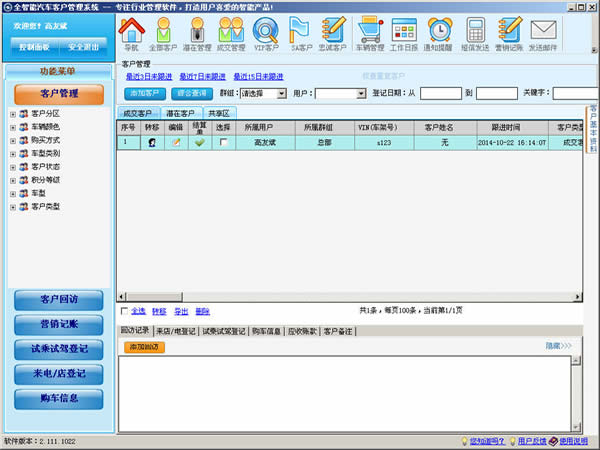Click the edit pencil icon in row 1
Image resolution: width=600 pixels, height=450 pixels.
[176, 142]
